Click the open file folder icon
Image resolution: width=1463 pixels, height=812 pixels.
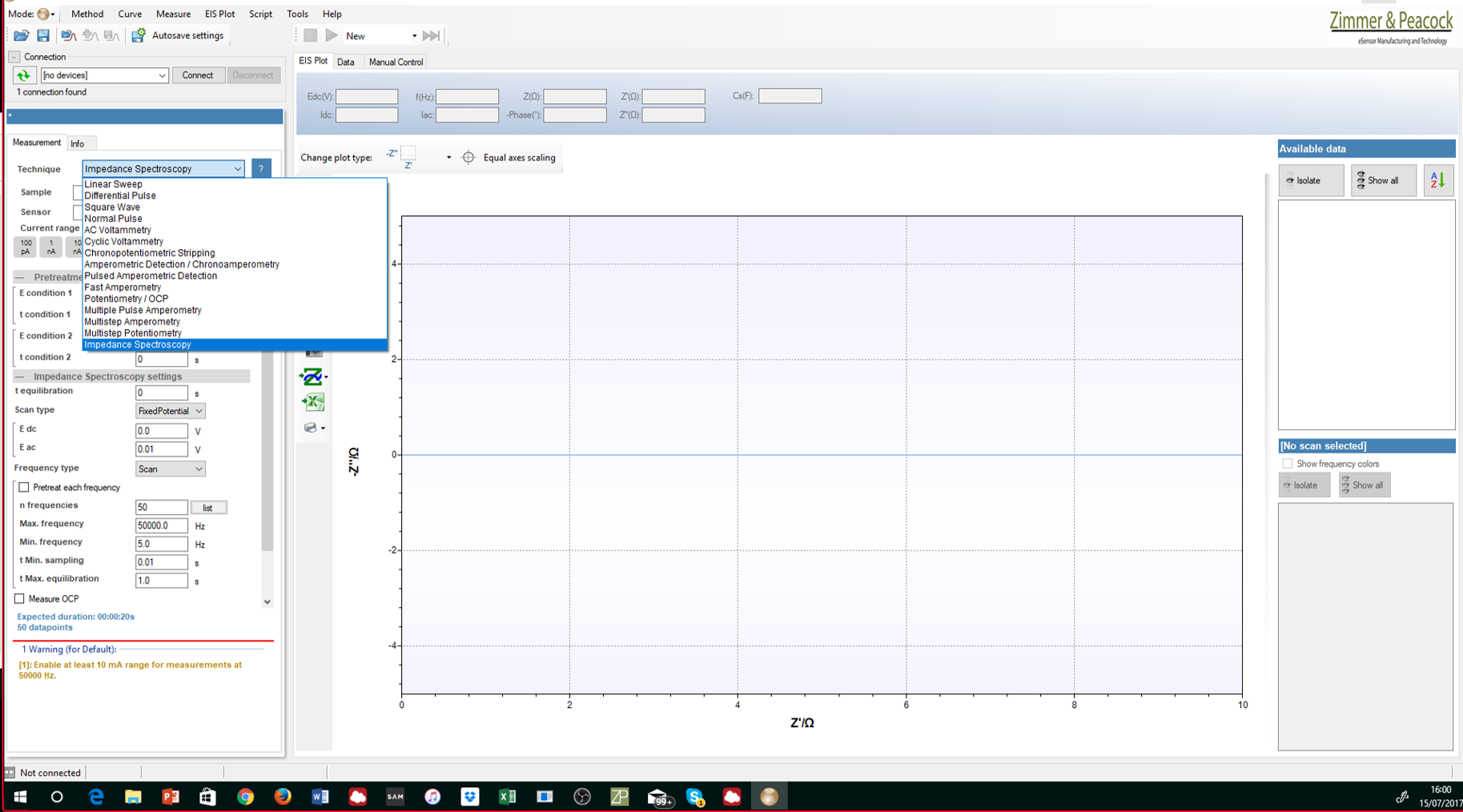[22, 35]
